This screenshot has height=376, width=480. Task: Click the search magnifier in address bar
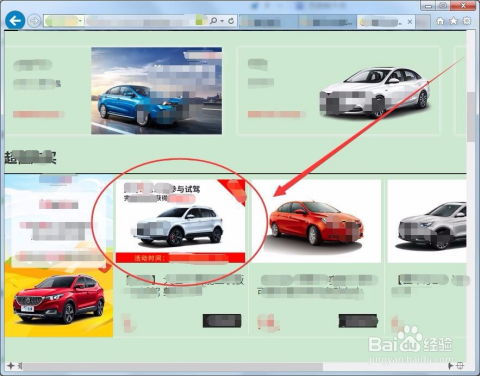click(x=213, y=21)
